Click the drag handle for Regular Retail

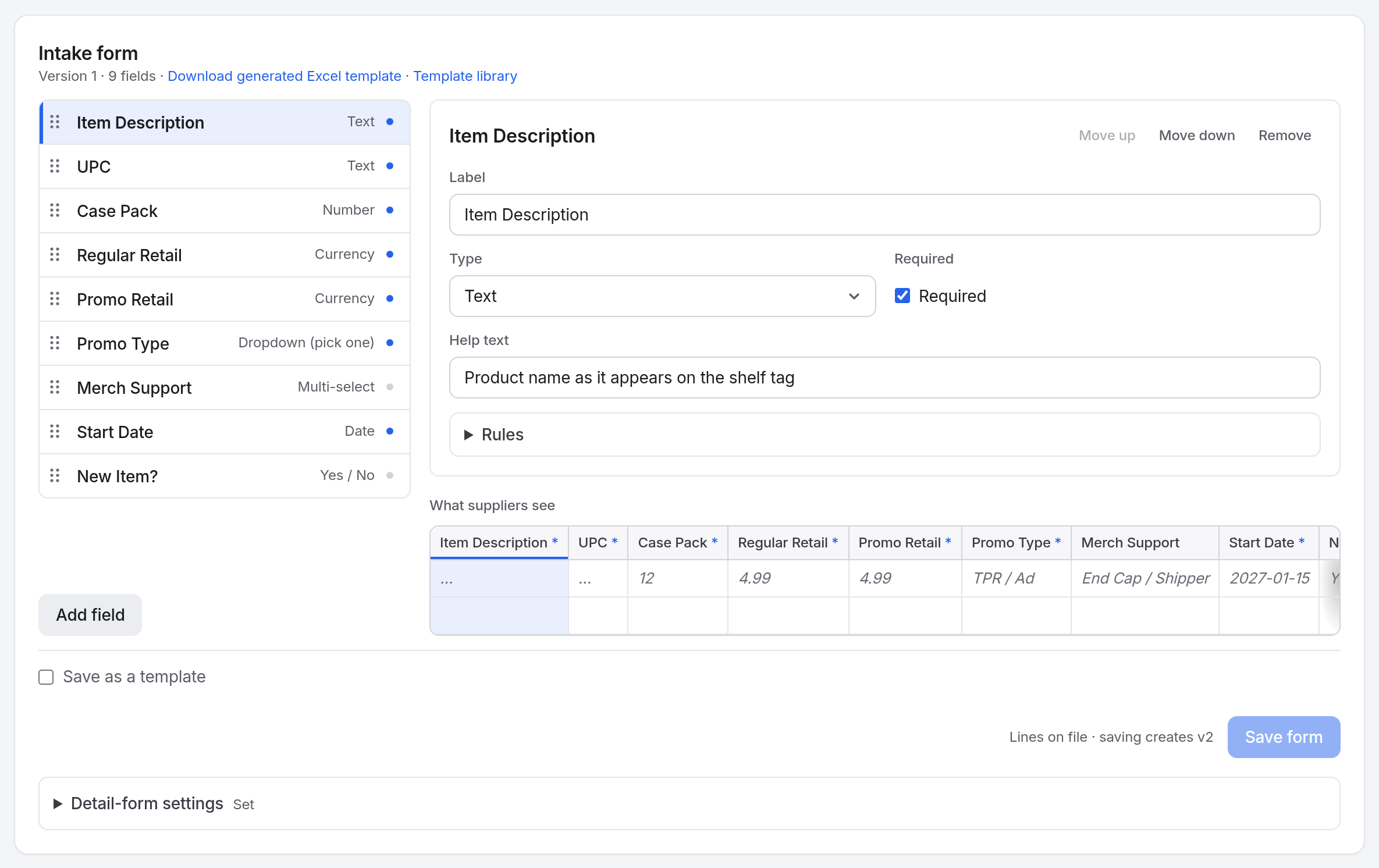(x=55, y=255)
